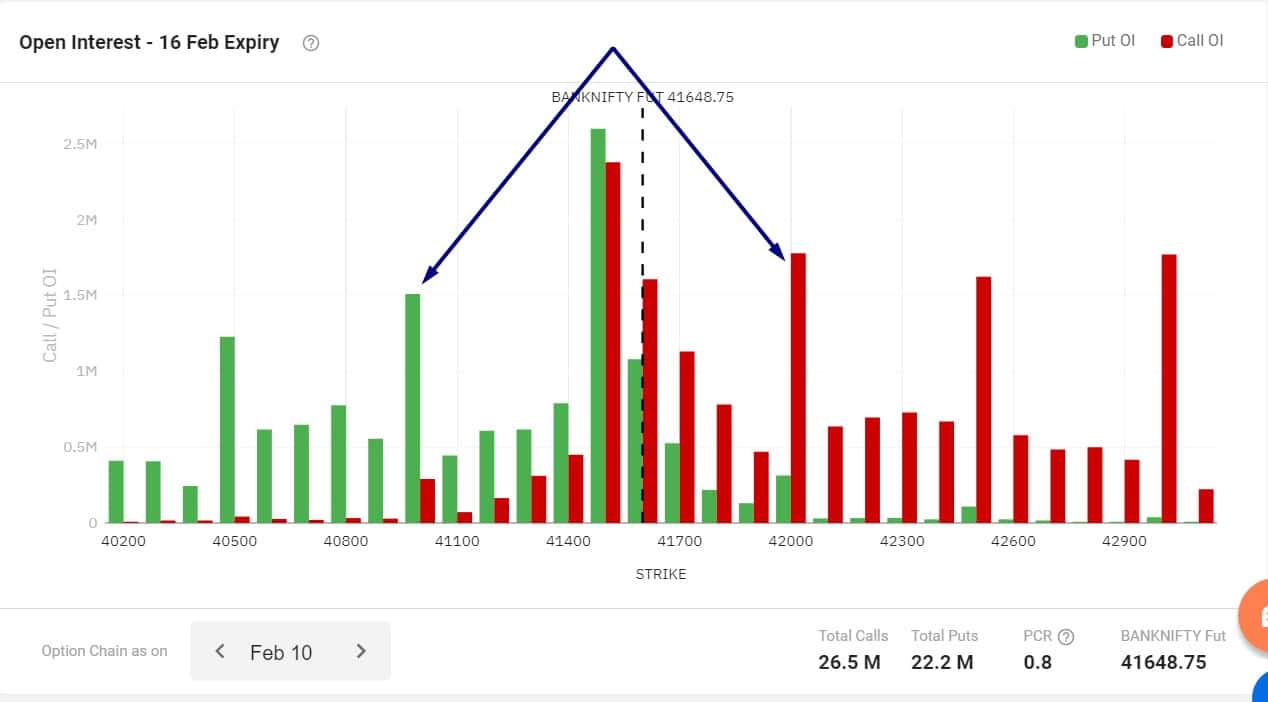Screen dimensions: 1268x702
Task: Click the Total Puts 22.2 M value
Action: click(942, 662)
